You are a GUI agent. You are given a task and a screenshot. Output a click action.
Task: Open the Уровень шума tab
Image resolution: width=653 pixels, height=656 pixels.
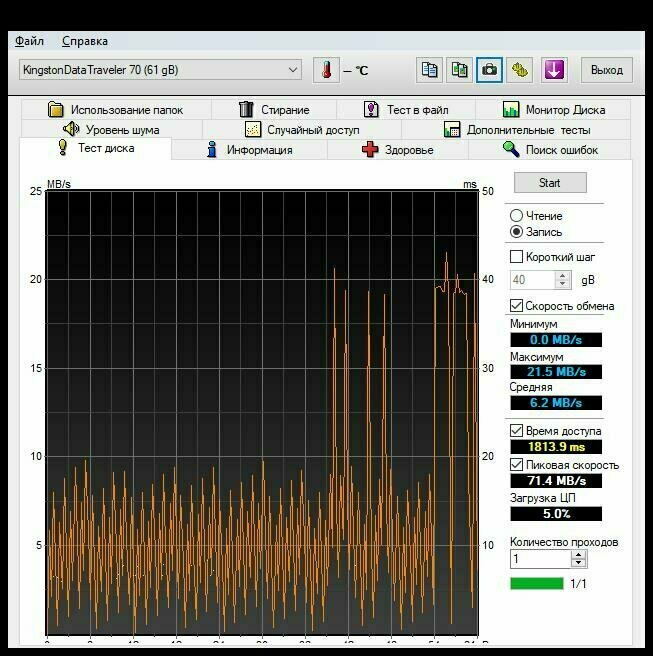pos(111,130)
